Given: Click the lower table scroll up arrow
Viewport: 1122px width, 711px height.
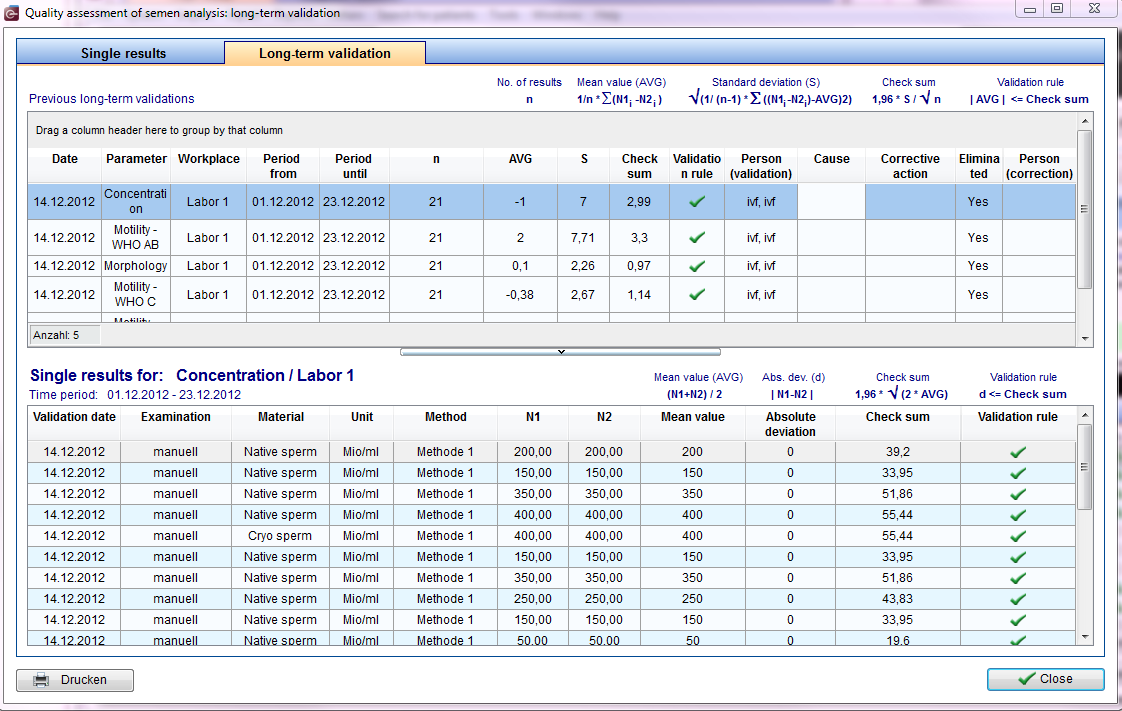Looking at the screenshot, I should tap(1085, 416).
